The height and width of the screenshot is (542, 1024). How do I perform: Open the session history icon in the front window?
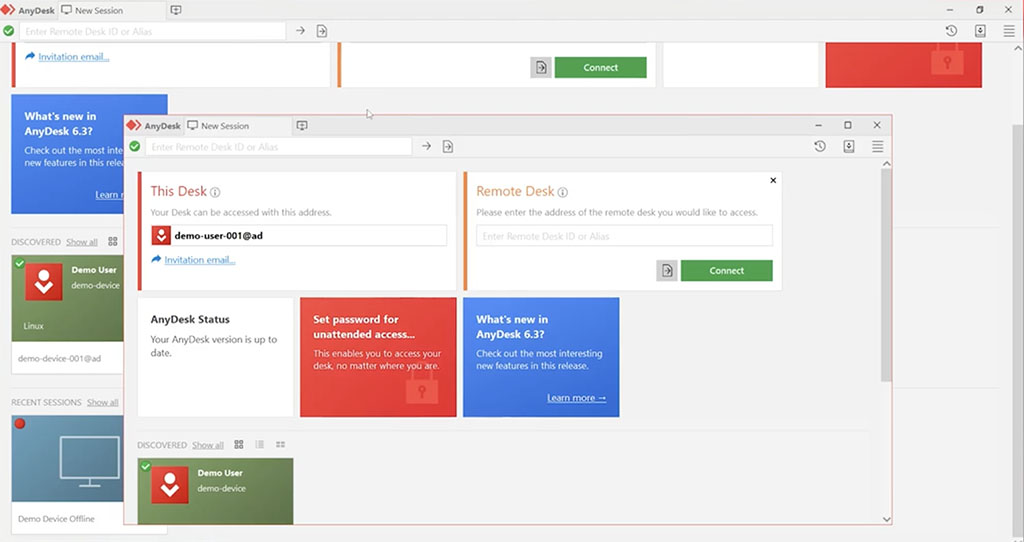tap(820, 146)
